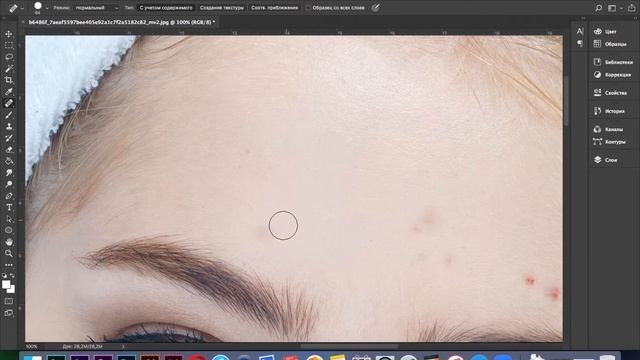Expand the status bar info arrow
Image resolution: width=640 pixels, height=360 pixels.
pyautogui.click(x=123, y=347)
